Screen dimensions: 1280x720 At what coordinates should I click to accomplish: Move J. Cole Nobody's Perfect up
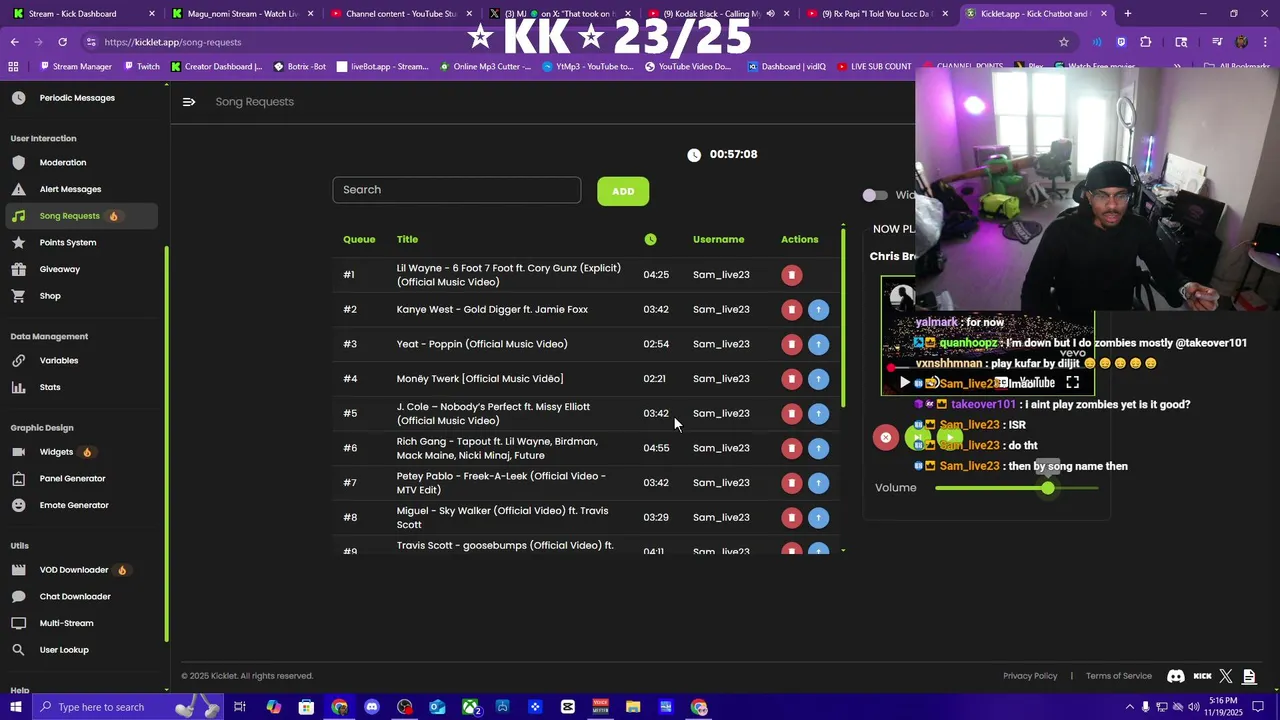[818, 414]
